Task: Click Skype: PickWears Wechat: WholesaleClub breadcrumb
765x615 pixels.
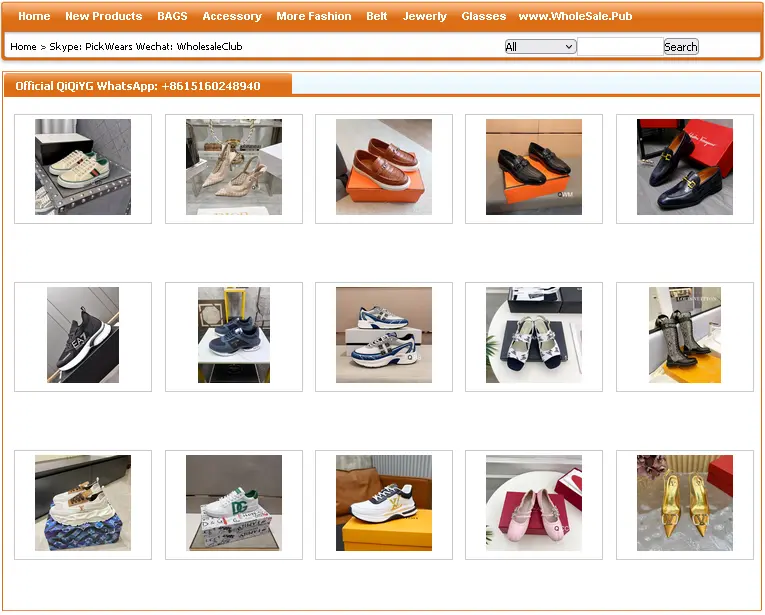Action: click(146, 46)
